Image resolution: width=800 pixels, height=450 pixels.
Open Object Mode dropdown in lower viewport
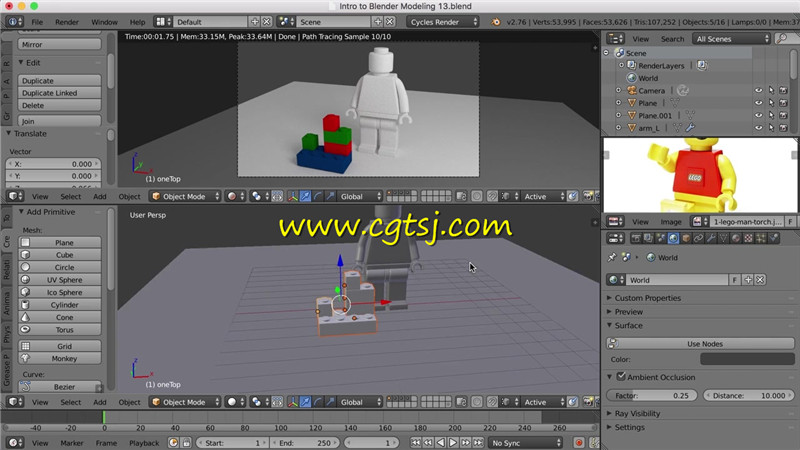[185, 402]
